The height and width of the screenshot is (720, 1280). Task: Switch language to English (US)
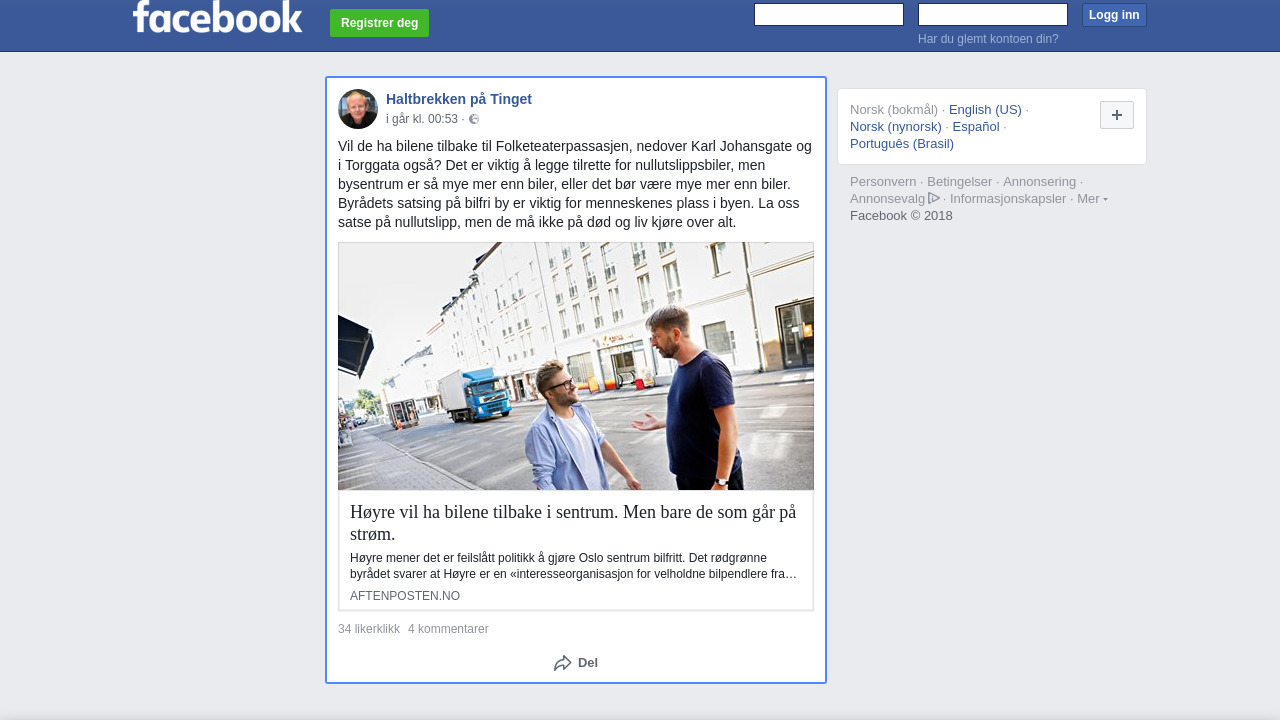pos(985,110)
